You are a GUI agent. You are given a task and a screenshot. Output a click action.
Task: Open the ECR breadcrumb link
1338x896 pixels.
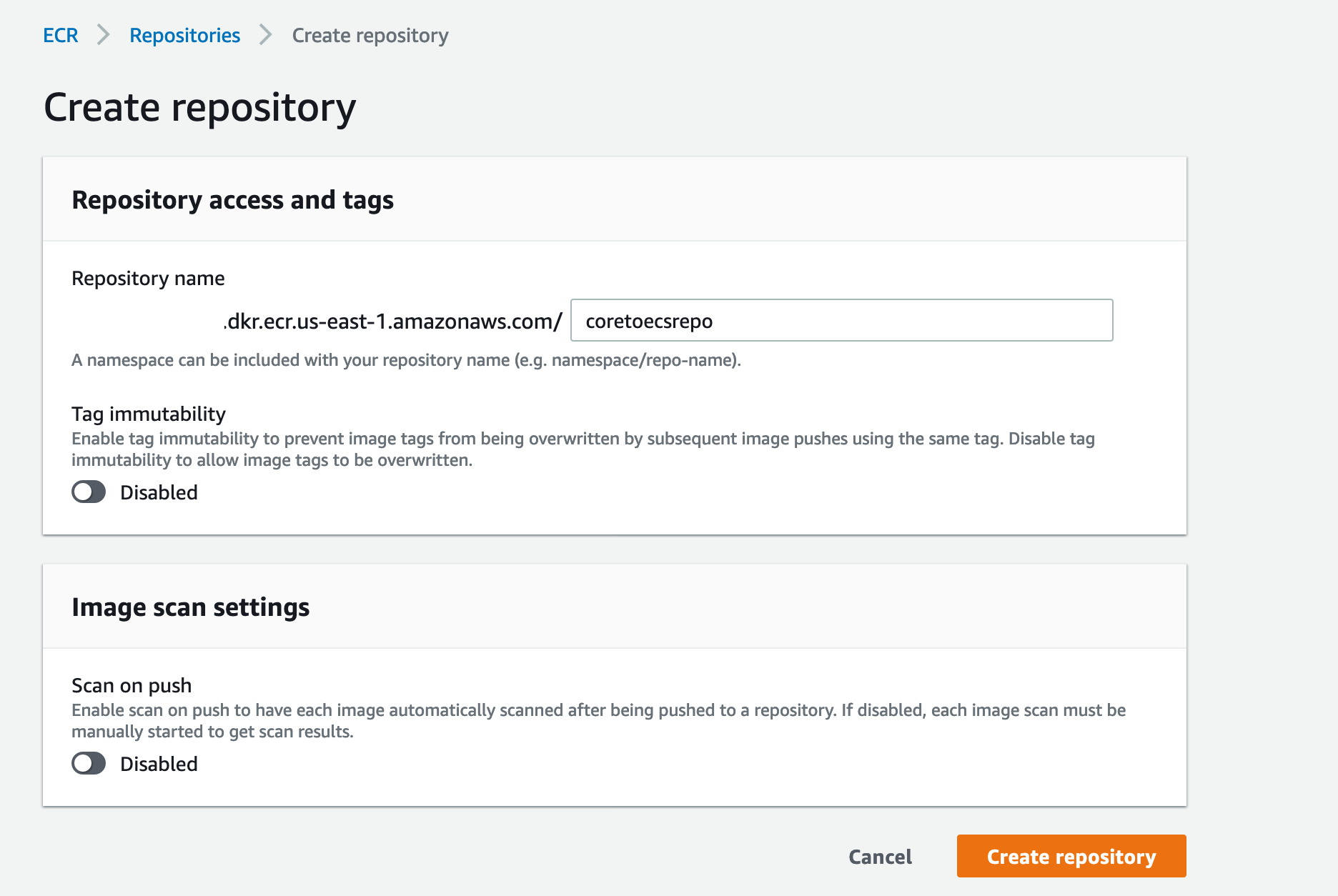click(61, 35)
